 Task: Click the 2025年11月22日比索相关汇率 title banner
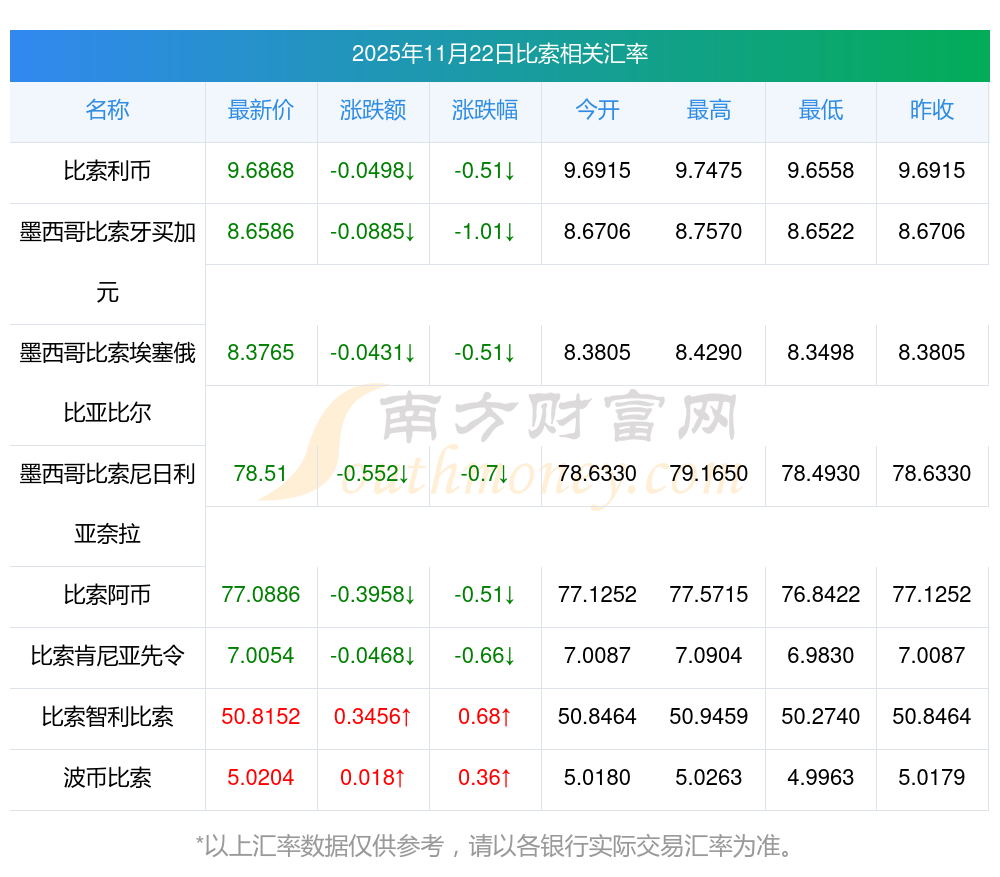coord(499,54)
